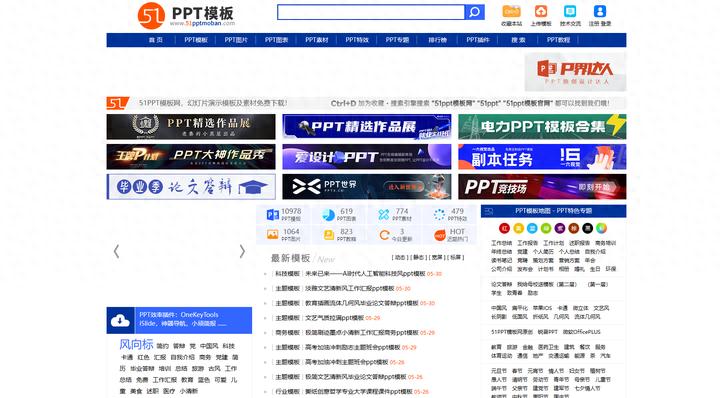Open PPT专题 in the navigation bar
Screen dimensions: 720x398
point(397,40)
